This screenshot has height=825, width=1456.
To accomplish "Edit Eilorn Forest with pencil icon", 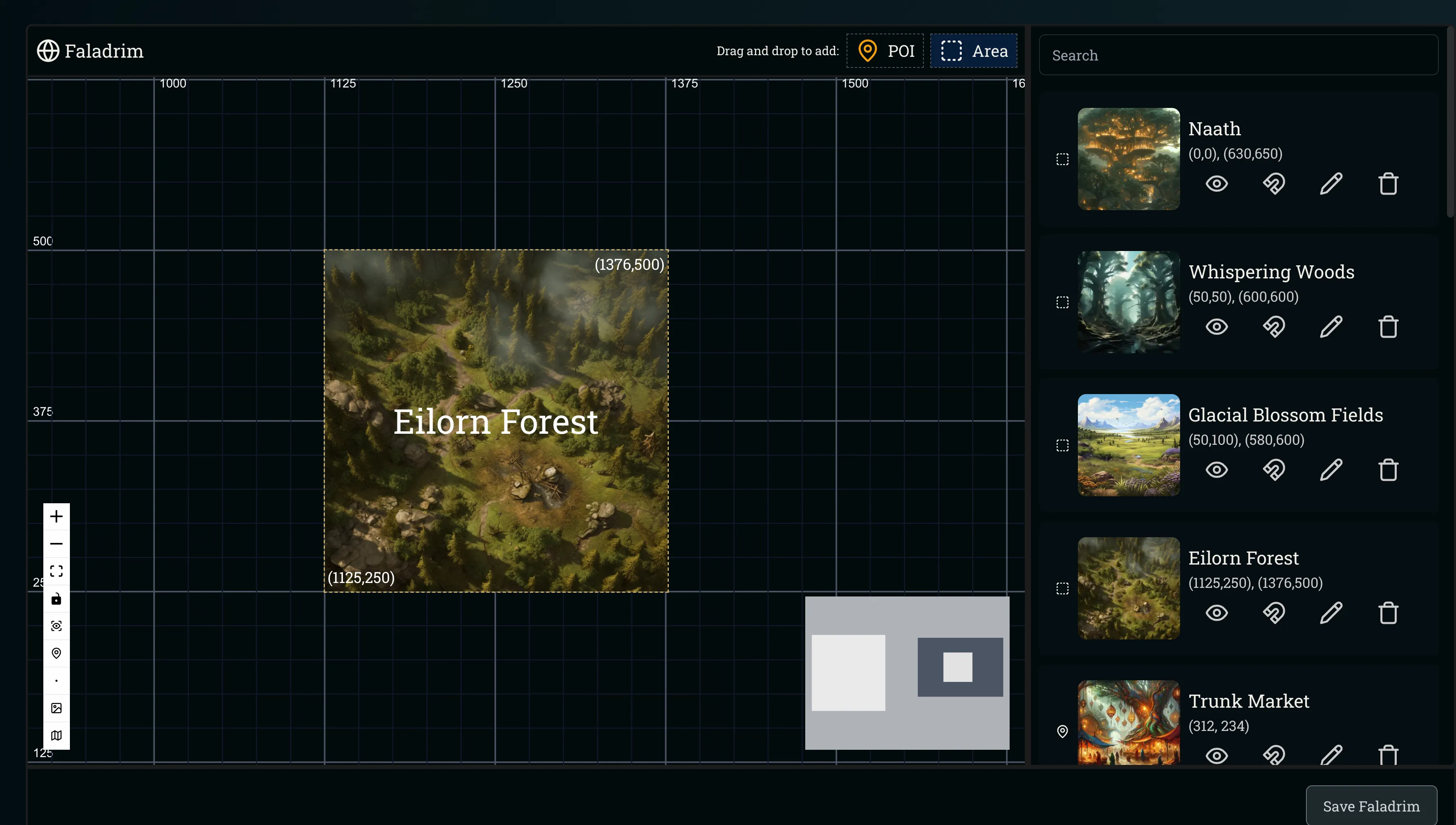I will (1331, 613).
